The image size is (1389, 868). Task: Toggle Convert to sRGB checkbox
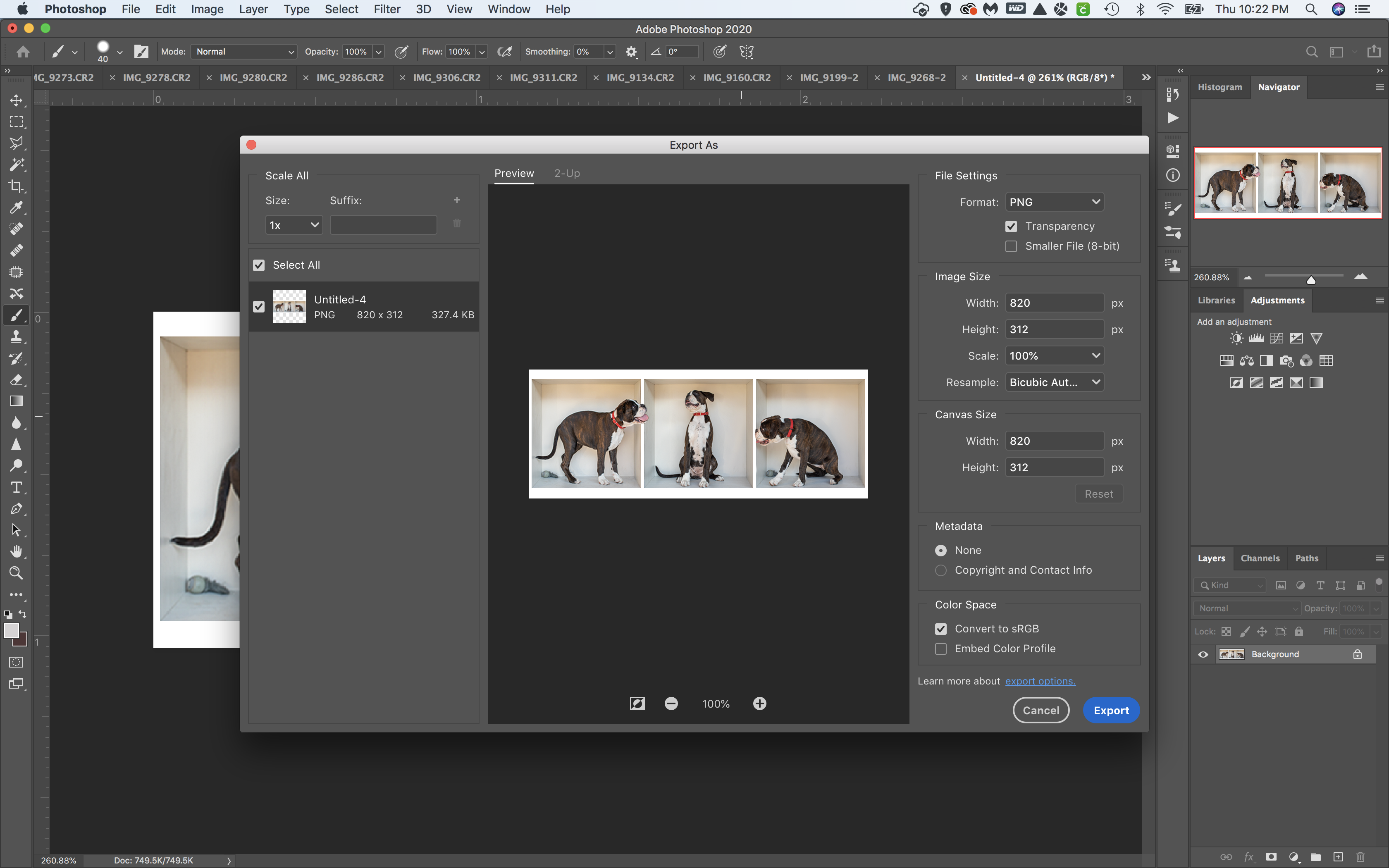941,628
